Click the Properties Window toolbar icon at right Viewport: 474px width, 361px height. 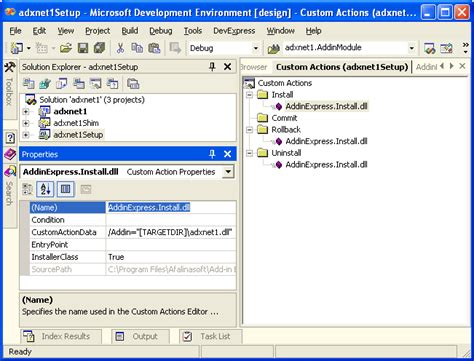point(446,48)
